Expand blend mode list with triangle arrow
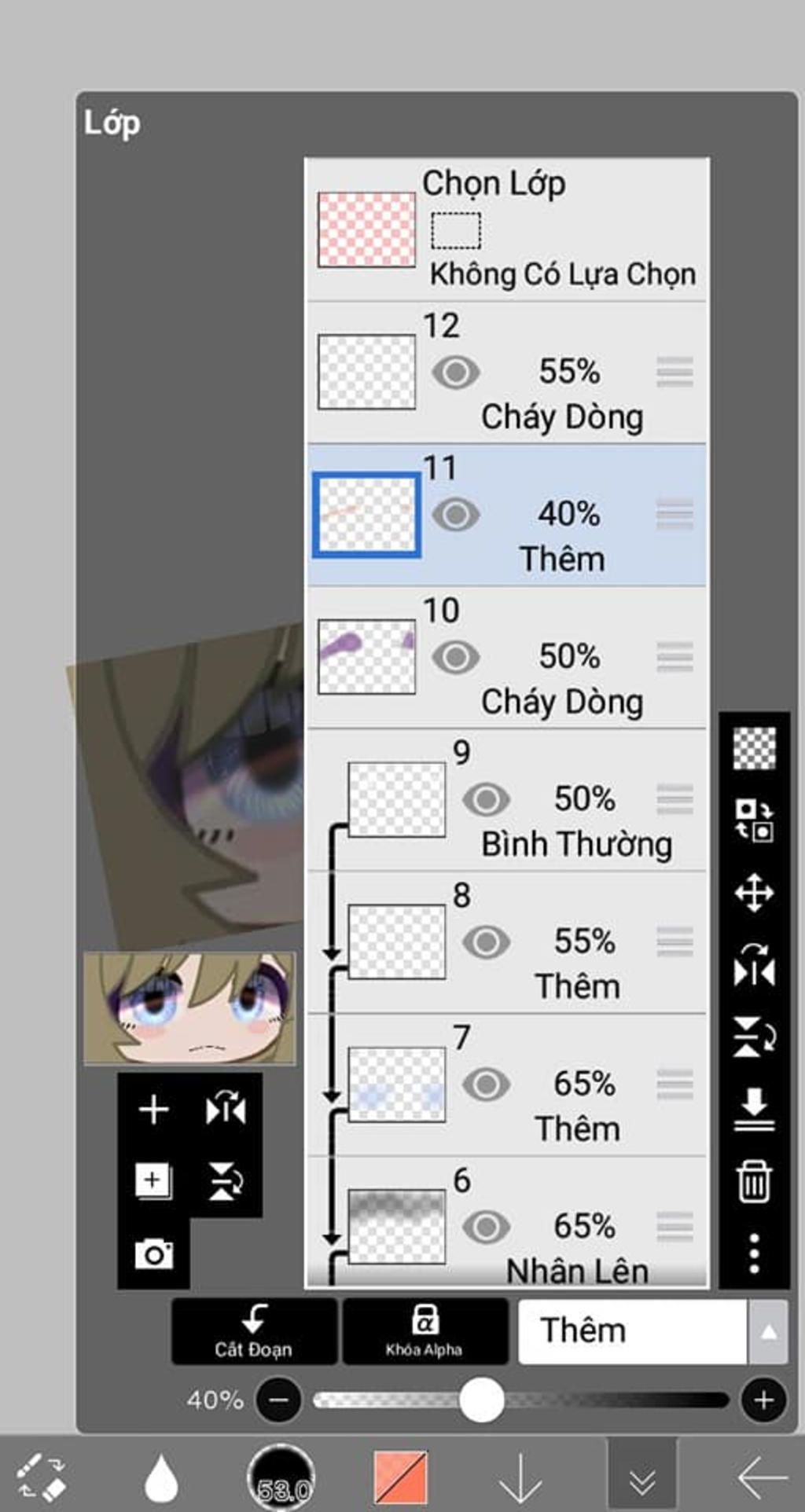 [x=768, y=1331]
